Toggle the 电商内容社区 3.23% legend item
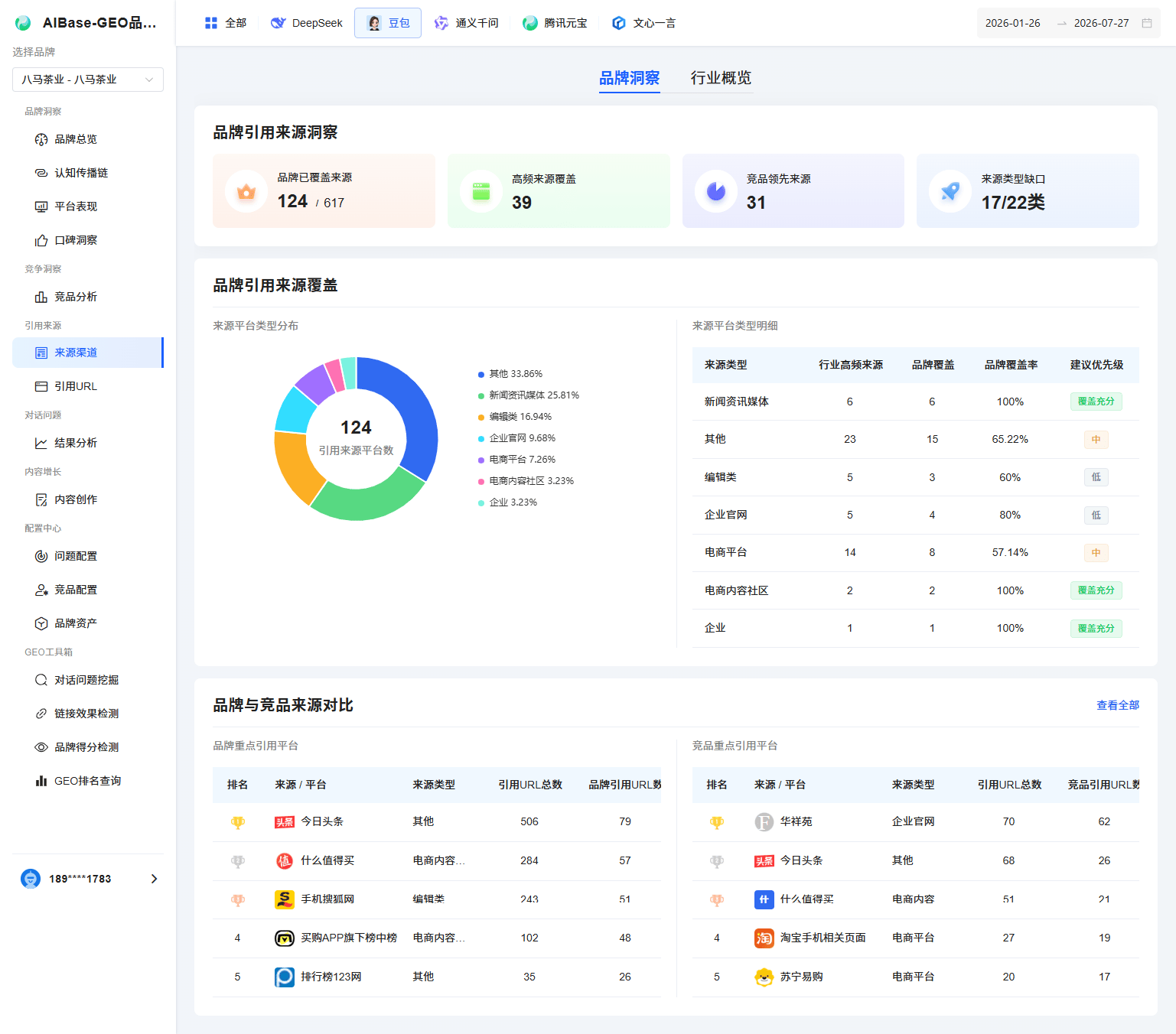 (x=526, y=481)
